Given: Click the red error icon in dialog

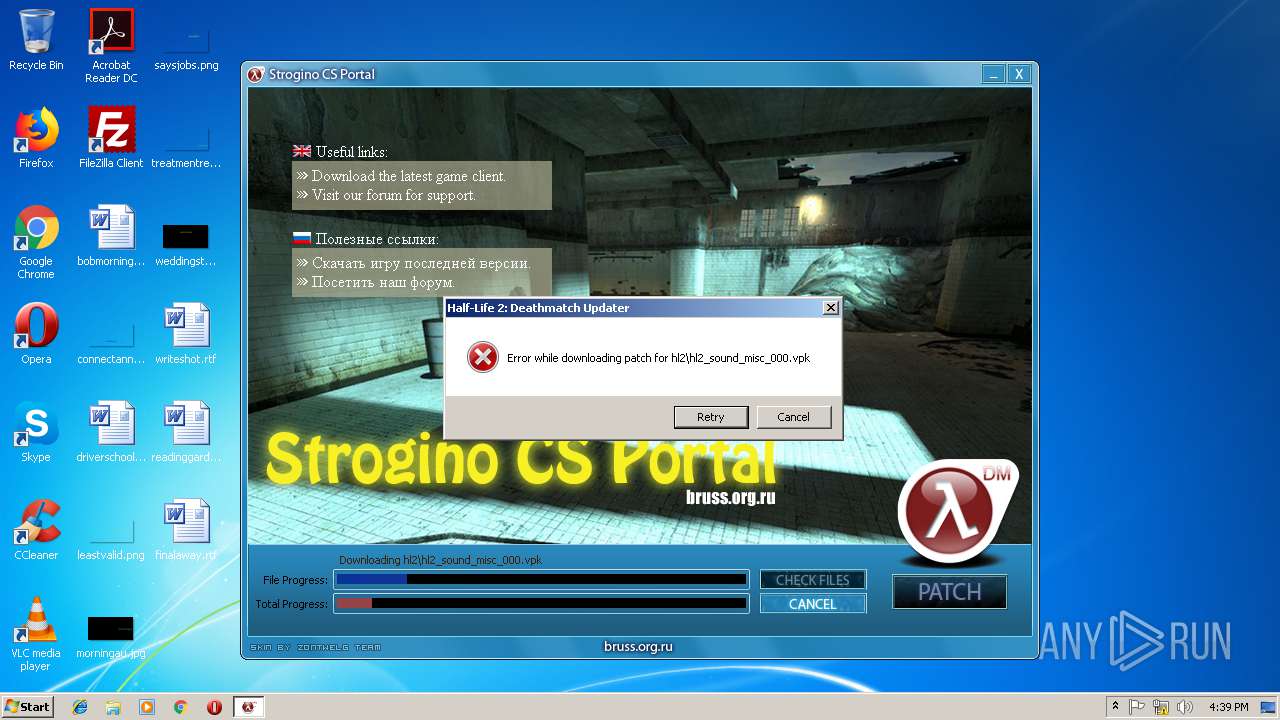Looking at the screenshot, I should point(483,357).
